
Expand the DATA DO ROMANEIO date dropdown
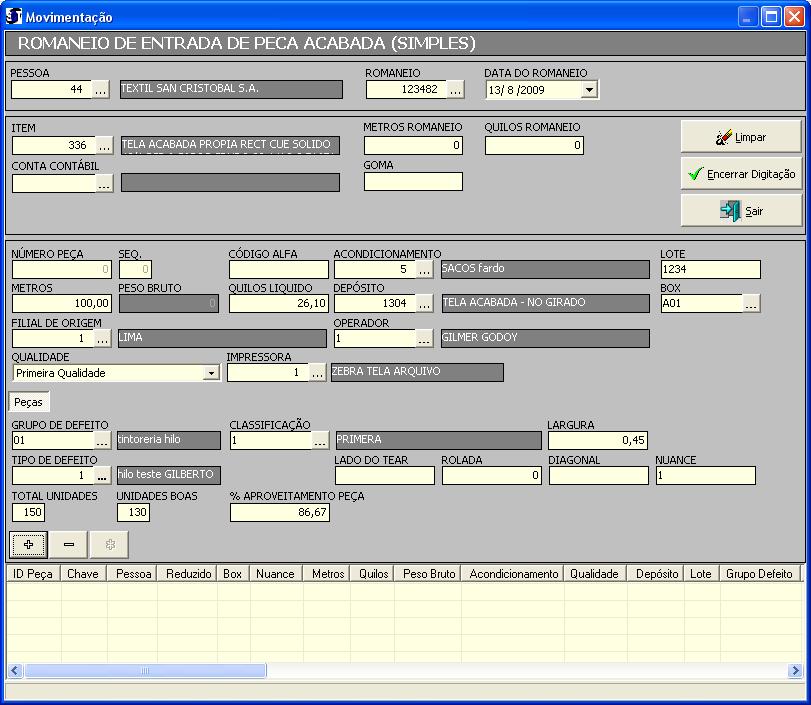point(589,90)
